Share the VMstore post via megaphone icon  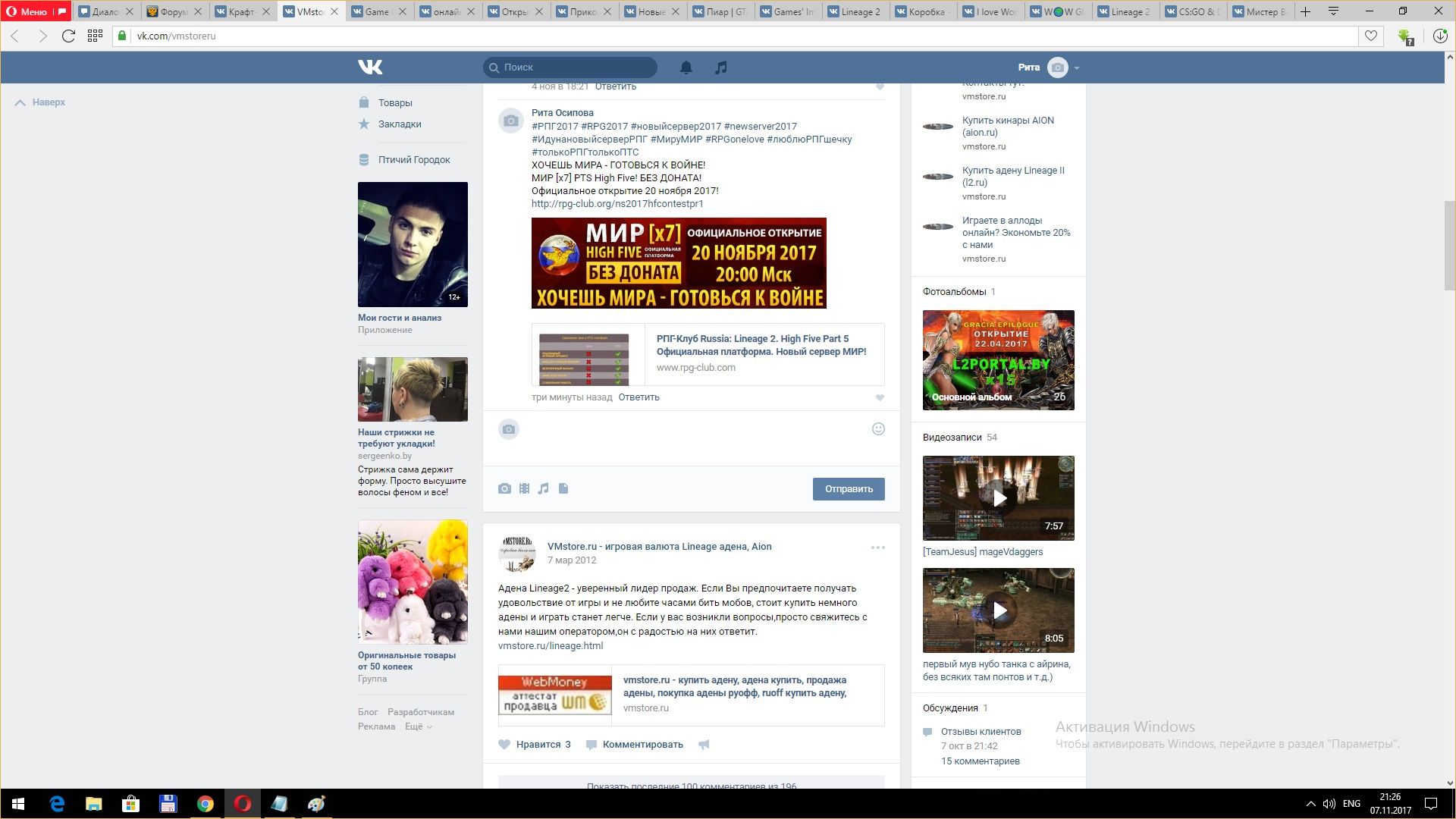point(704,745)
